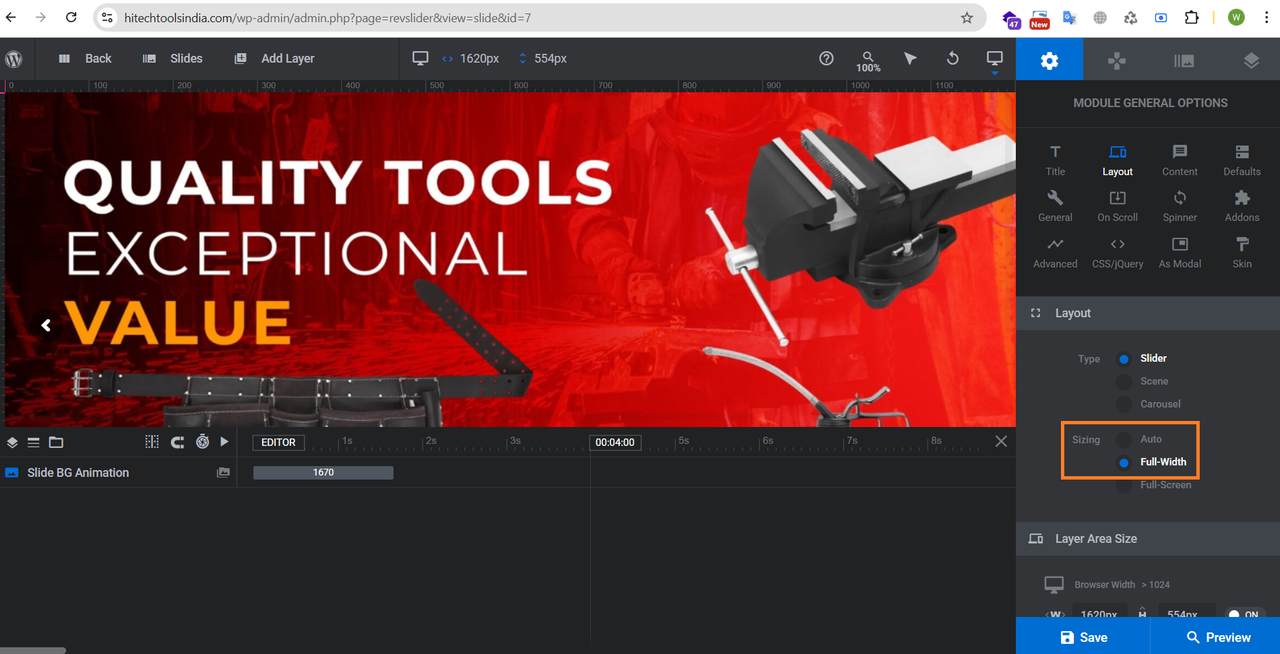Open the WordPress logo menu
The height and width of the screenshot is (654, 1280).
(14, 59)
